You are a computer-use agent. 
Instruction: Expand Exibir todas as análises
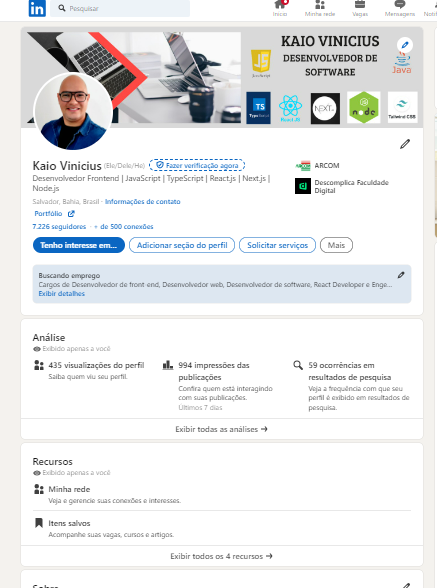(222, 429)
